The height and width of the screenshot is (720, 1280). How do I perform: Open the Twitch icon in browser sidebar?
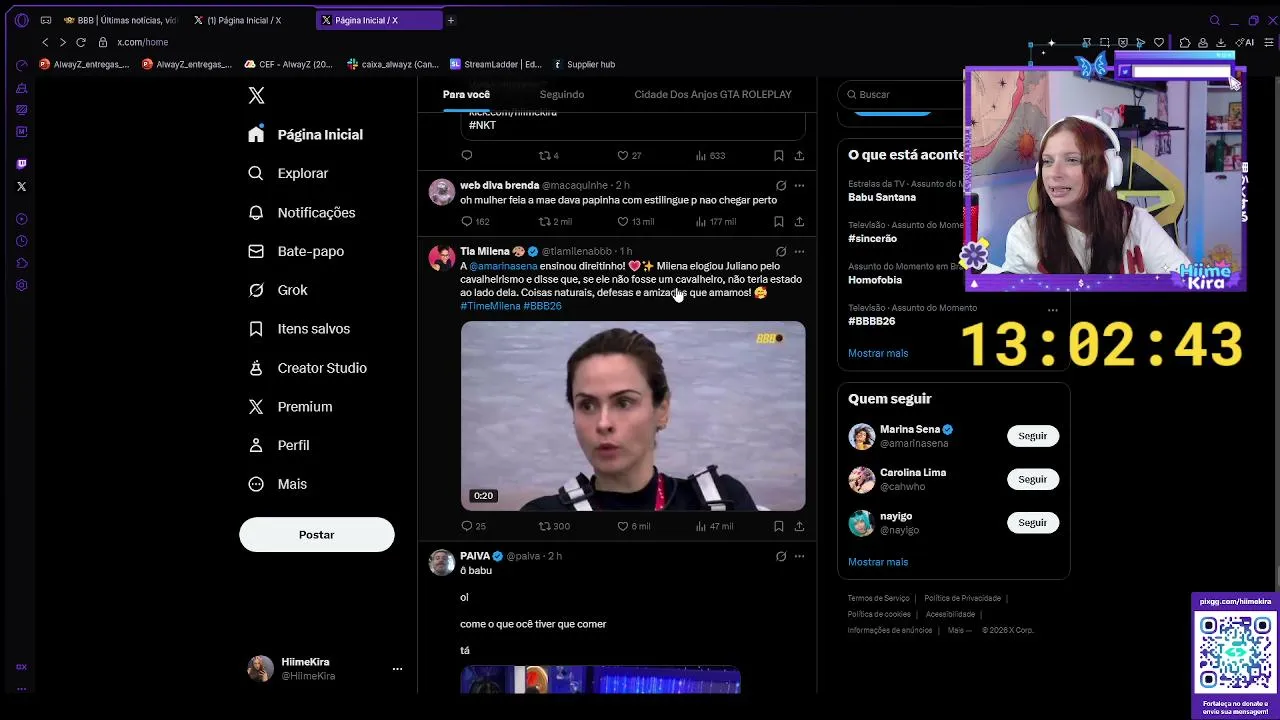21,163
